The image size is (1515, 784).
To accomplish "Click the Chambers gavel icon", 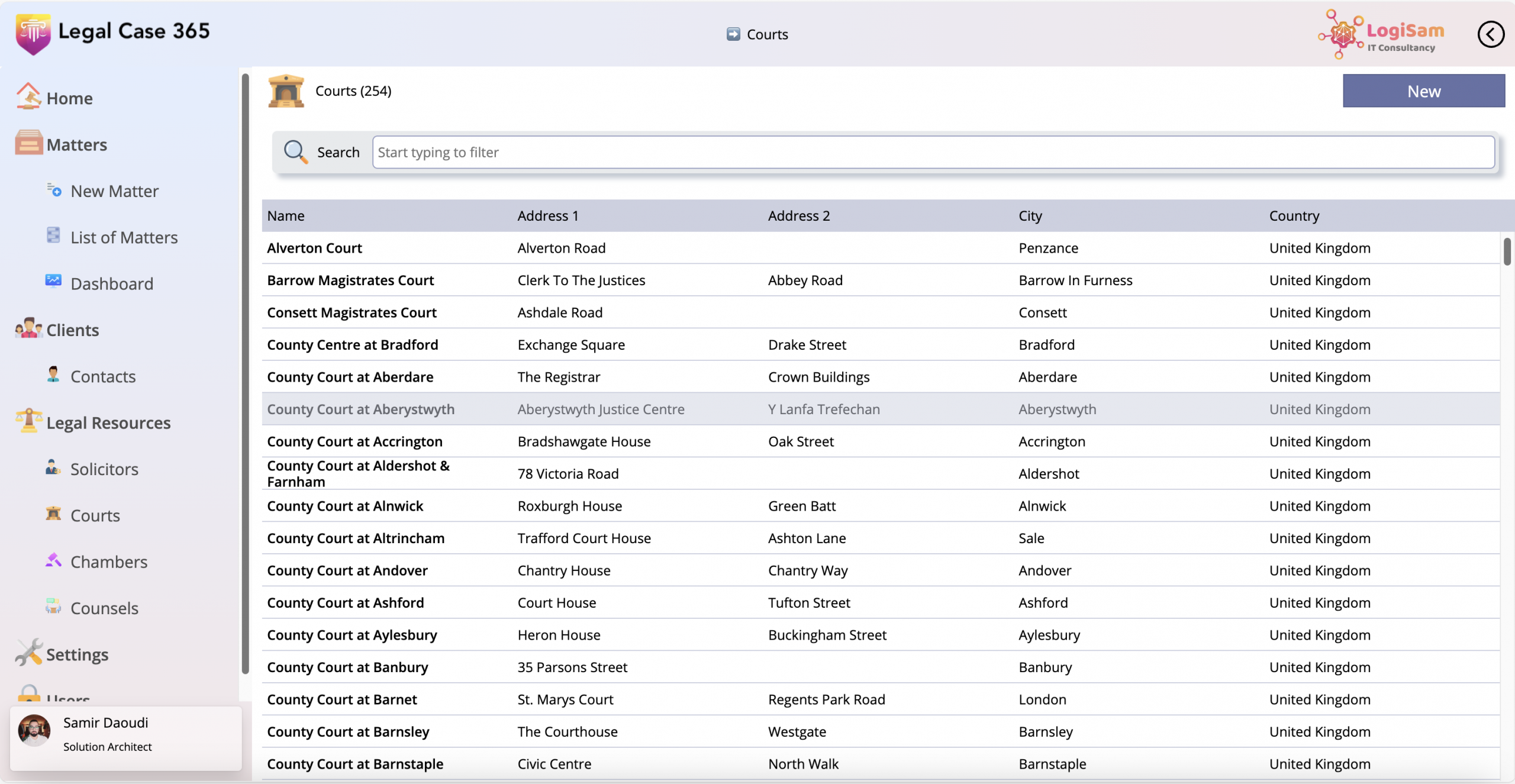I will (53, 560).
